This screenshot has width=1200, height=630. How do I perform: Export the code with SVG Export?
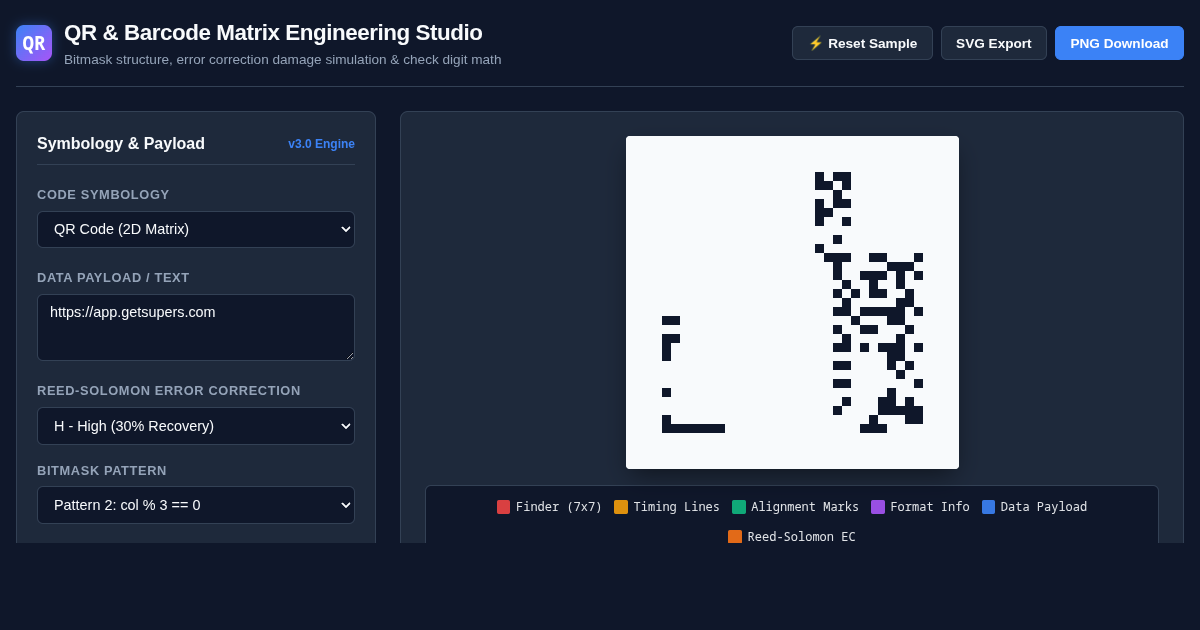(x=993, y=43)
